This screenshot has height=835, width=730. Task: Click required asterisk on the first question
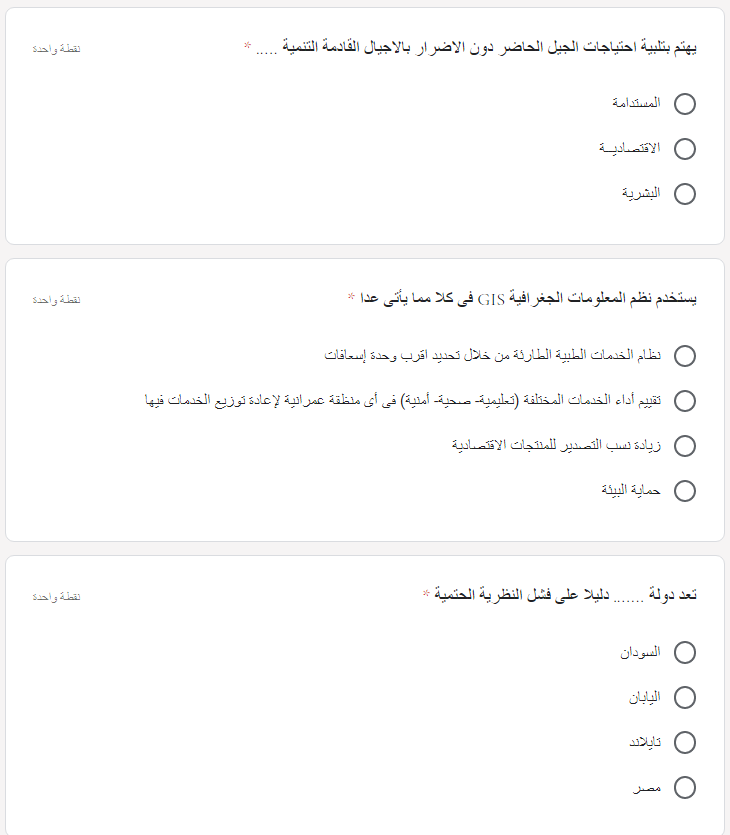click(x=247, y=46)
